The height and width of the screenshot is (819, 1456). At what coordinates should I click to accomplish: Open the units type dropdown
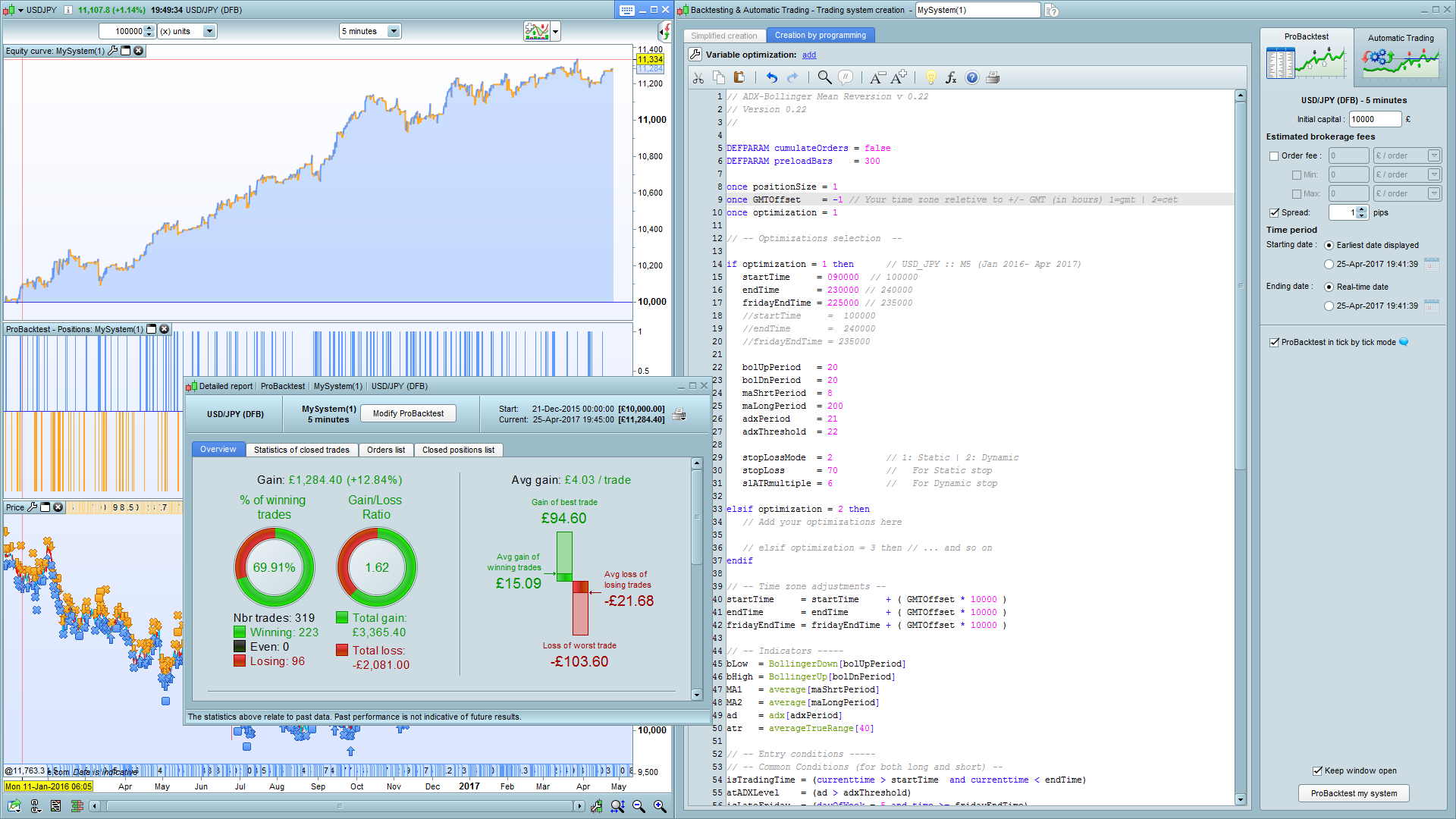pos(209,31)
